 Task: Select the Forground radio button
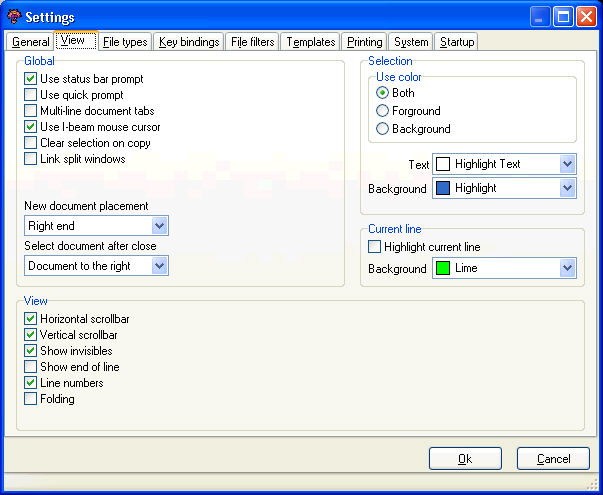(383, 111)
